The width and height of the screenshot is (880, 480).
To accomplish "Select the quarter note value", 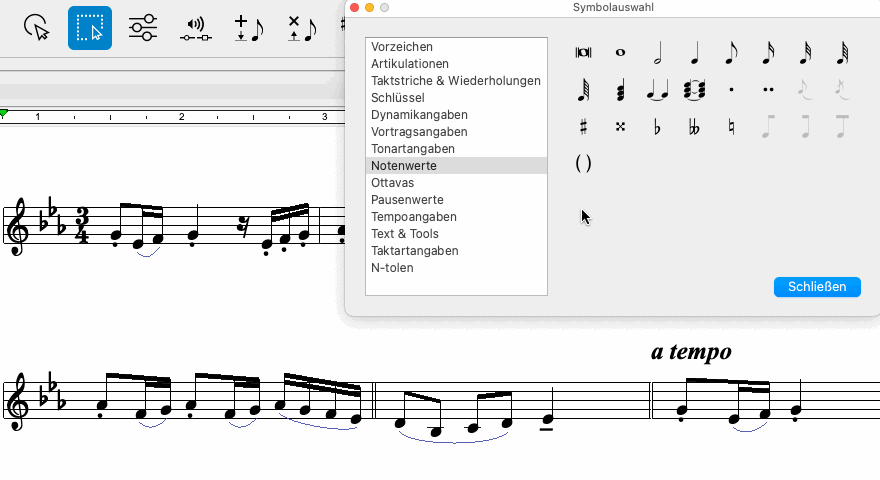I will pos(695,53).
